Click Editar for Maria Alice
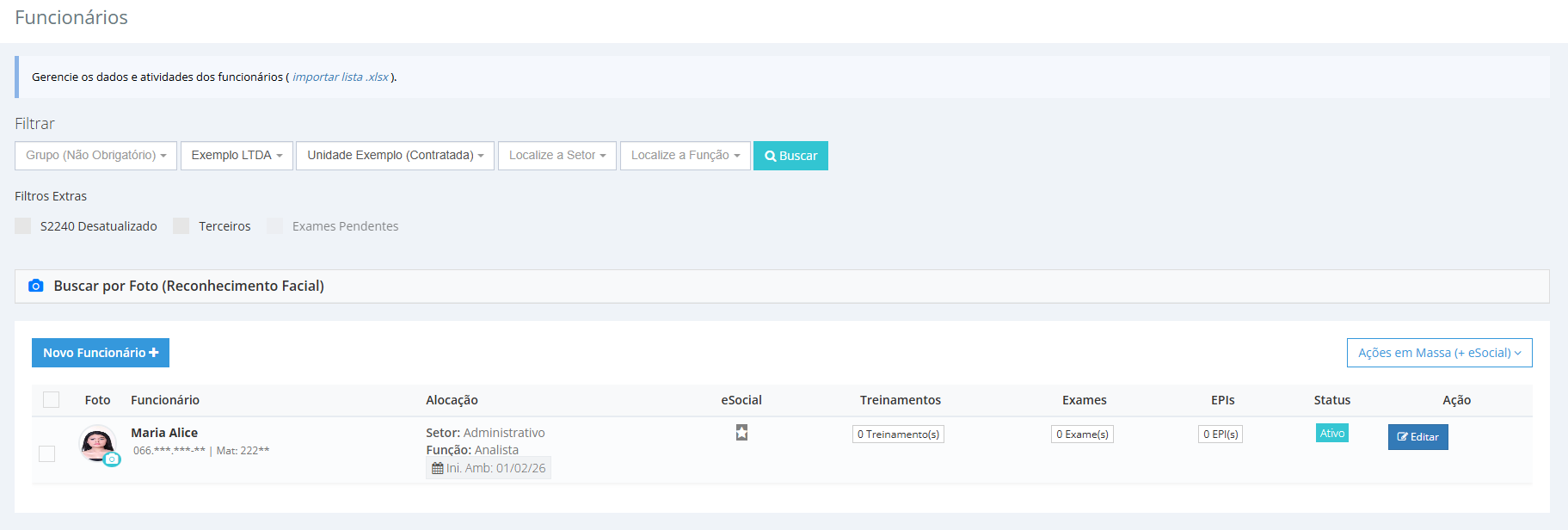This screenshot has width=1568, height=530. pyautogui.click(x=1417, y=437)
